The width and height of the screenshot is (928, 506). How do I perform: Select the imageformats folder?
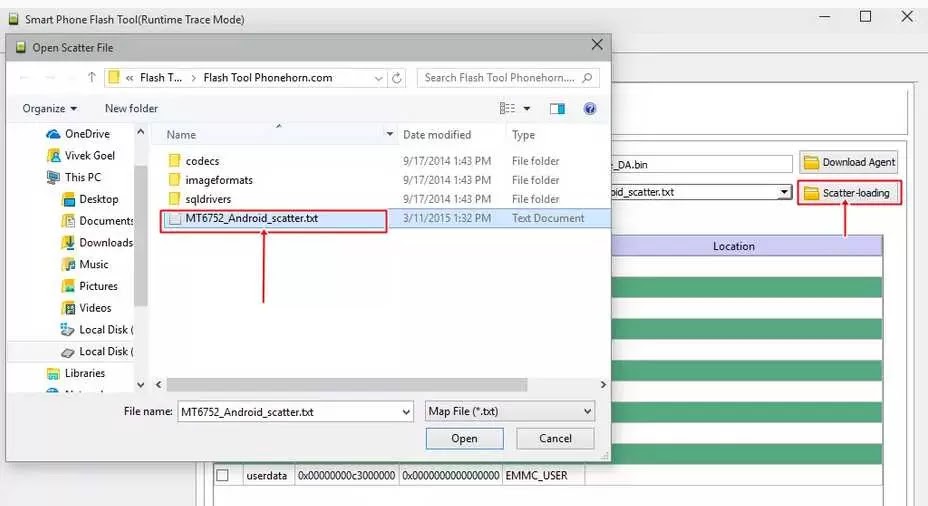click(219, 180)
